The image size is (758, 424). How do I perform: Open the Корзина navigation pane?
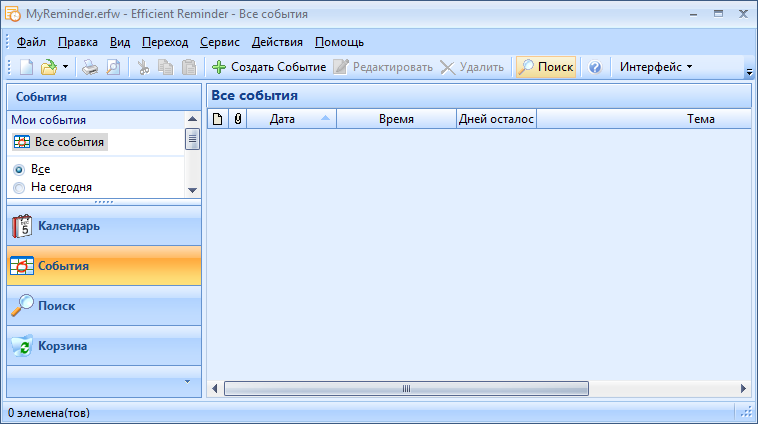coord(104,346)
